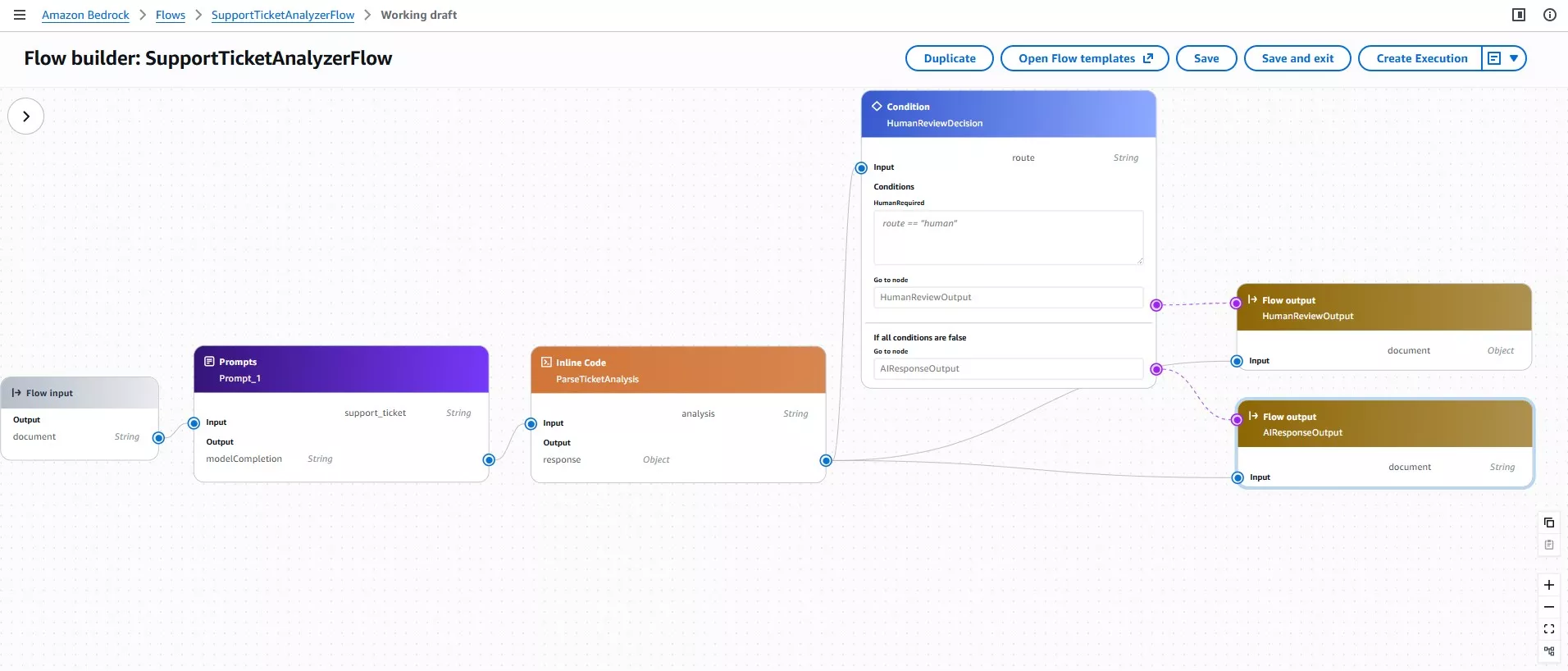Click the ParseTicketAnalysis response output connector
The height and width of the screenshot is (671, 1568).
pos(826,461)
